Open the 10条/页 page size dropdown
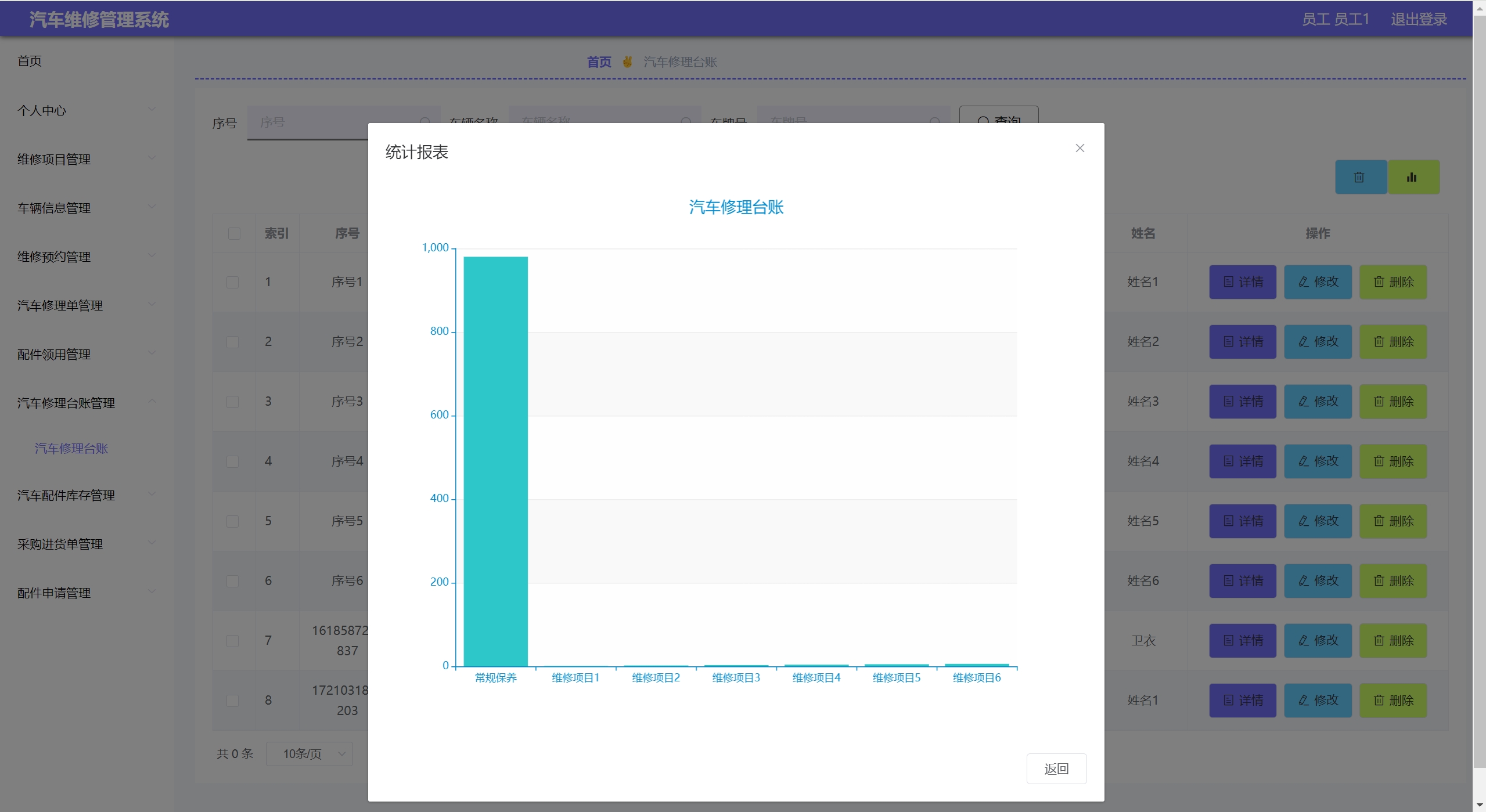Image resolution: width=1486 pixels, height=812 pixels. click(309, 753)
